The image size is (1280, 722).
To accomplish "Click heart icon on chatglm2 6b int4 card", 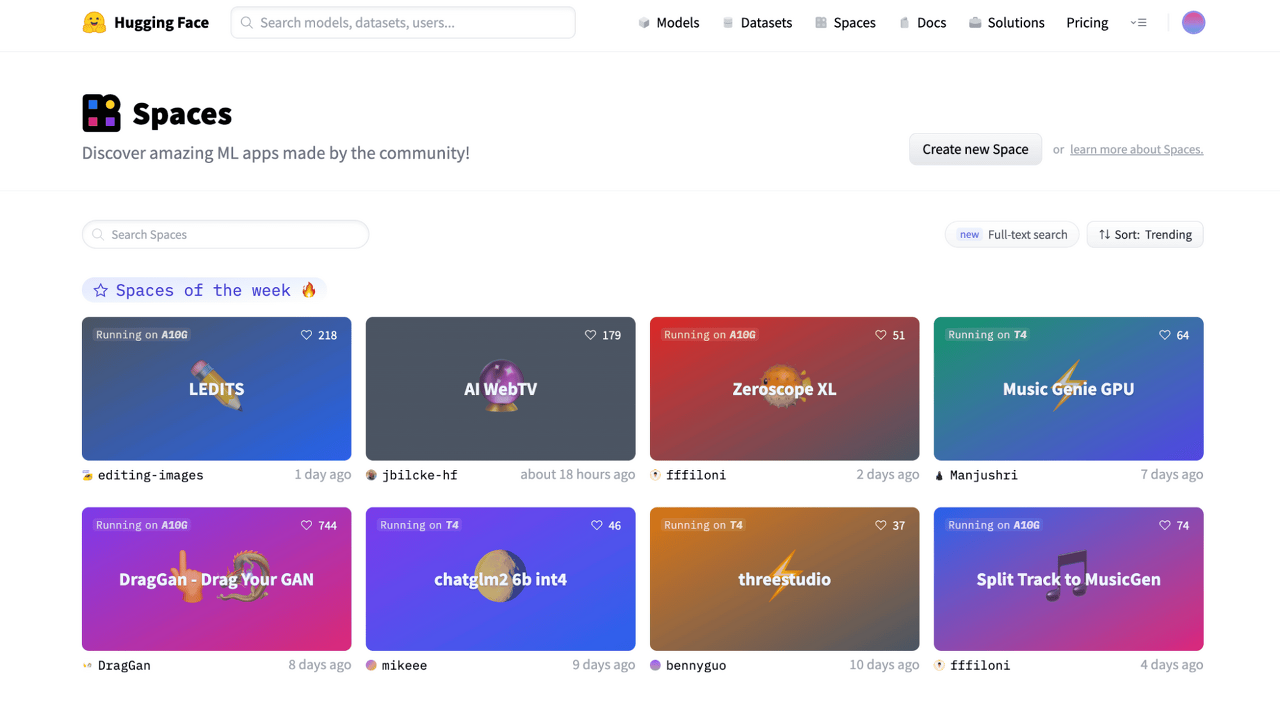I will (x=597, y=525).
